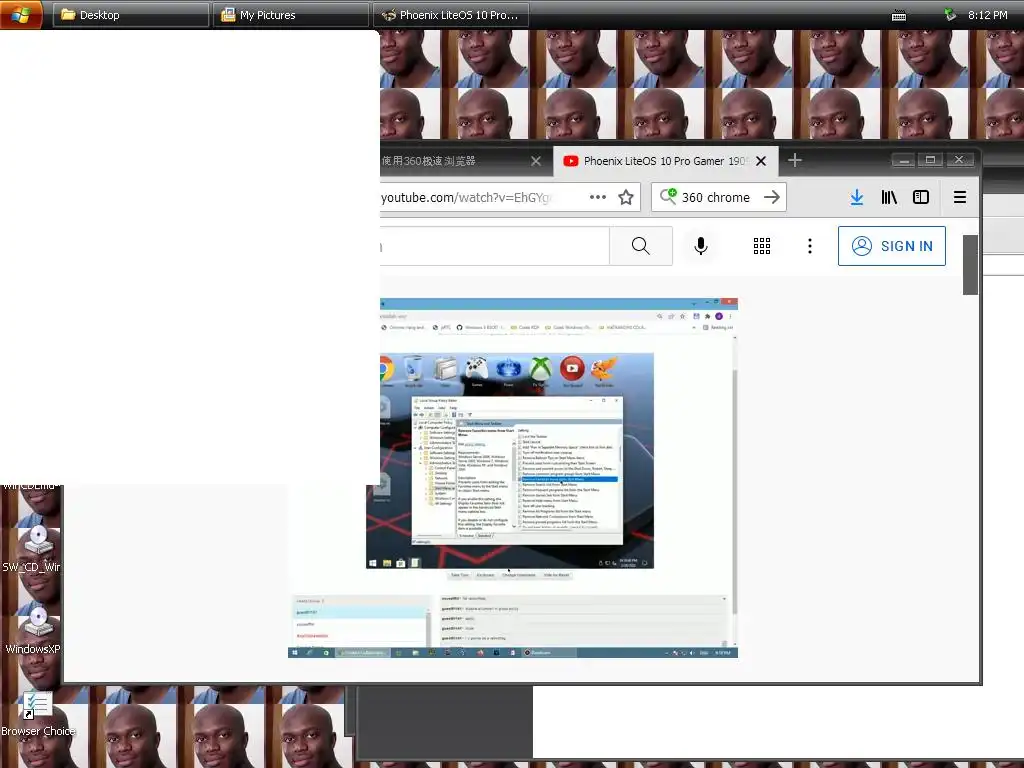
Task: Click the network tray icon near clock
Action: [950, 14]
